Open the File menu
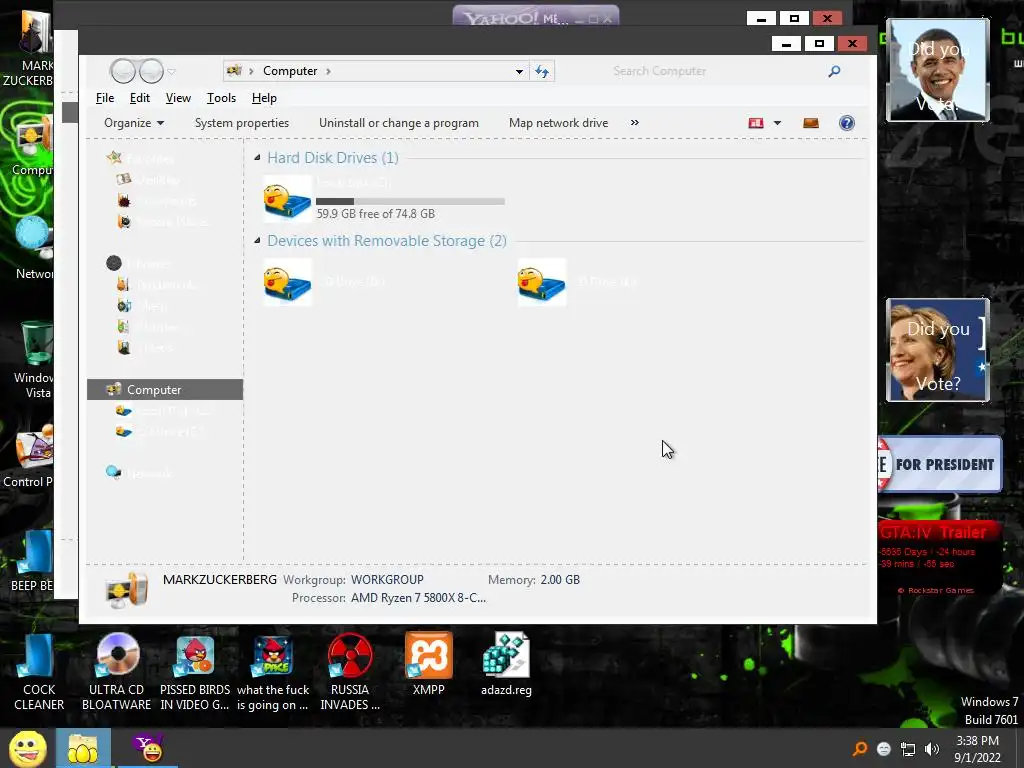The height and width of the screenshot is (768, 1024). click(104, 98)
